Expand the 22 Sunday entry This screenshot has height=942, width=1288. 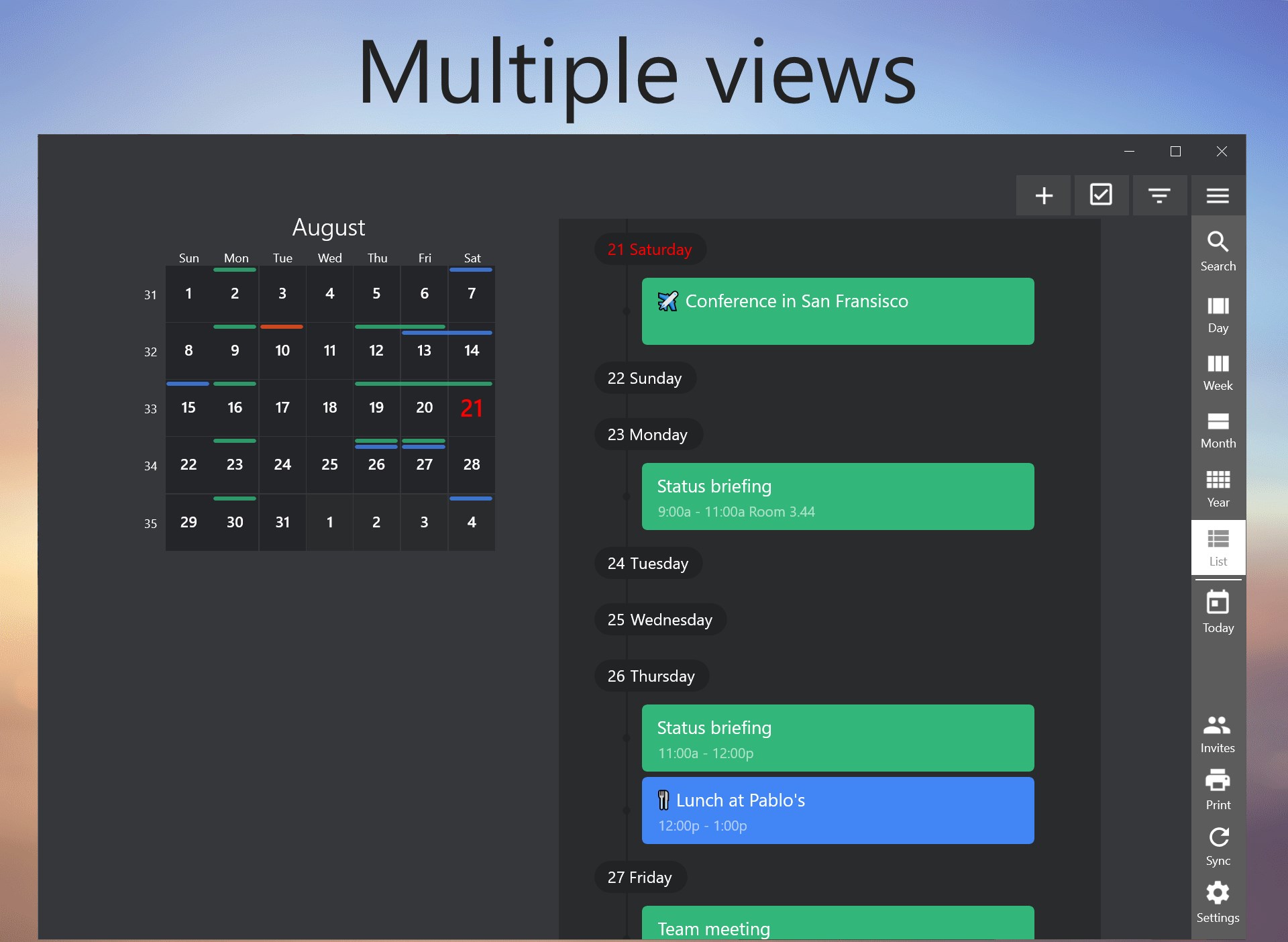(644, 378)
